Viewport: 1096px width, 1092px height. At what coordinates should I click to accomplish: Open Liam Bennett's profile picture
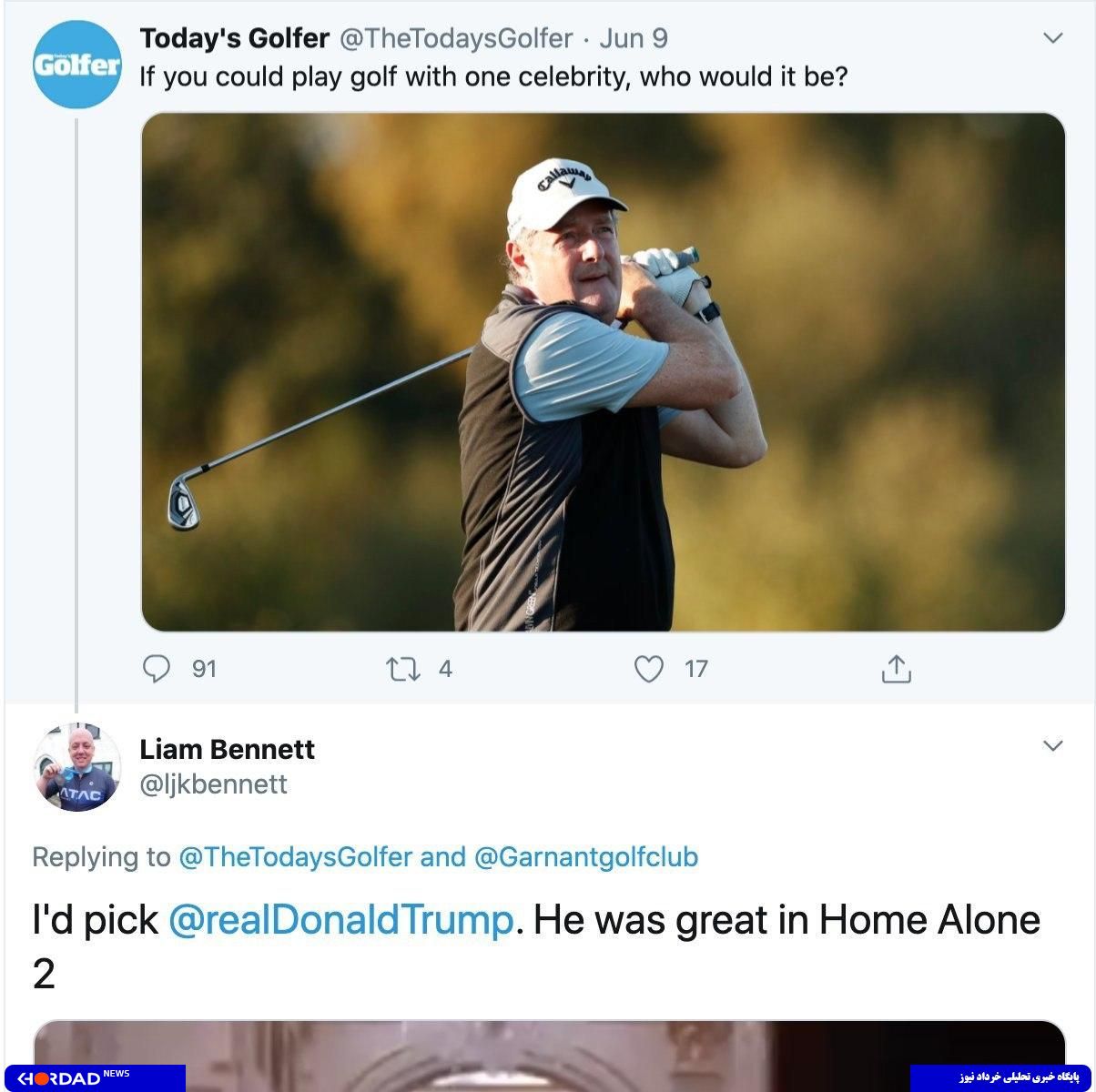[x=77, y=767]
